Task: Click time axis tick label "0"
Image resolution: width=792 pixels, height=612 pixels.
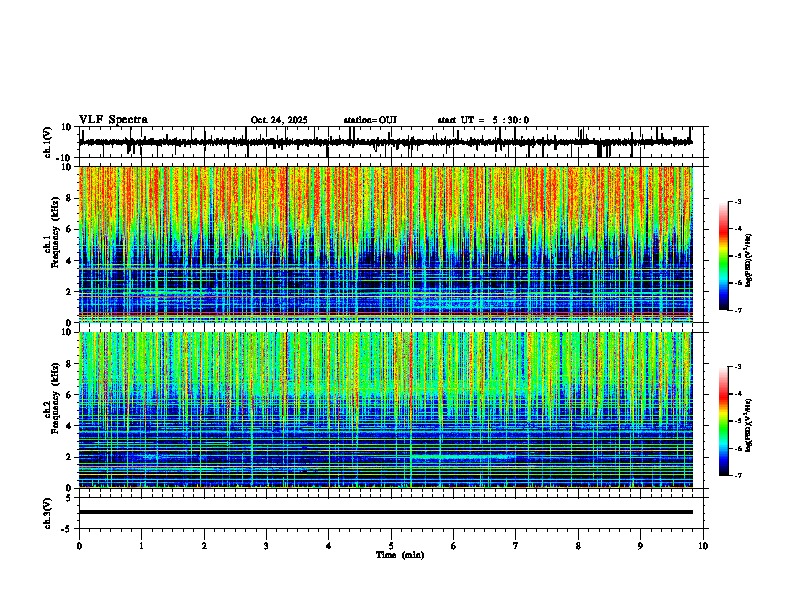Action: (x=79, y=546)
